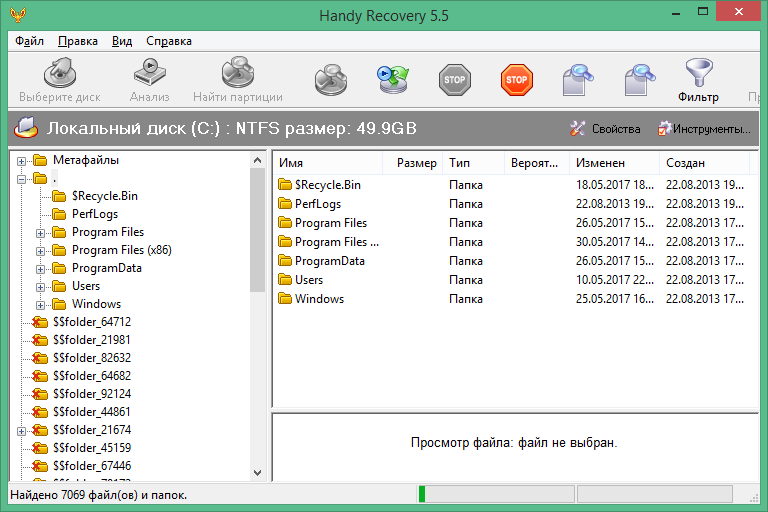Open the Вид menu
The height and width of the screenshot is (512, 768).
122,41
